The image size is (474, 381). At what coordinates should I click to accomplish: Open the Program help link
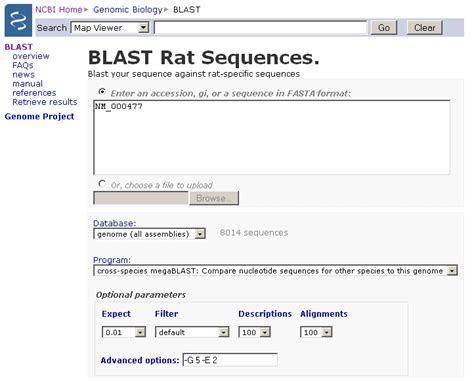pos(112,260)
